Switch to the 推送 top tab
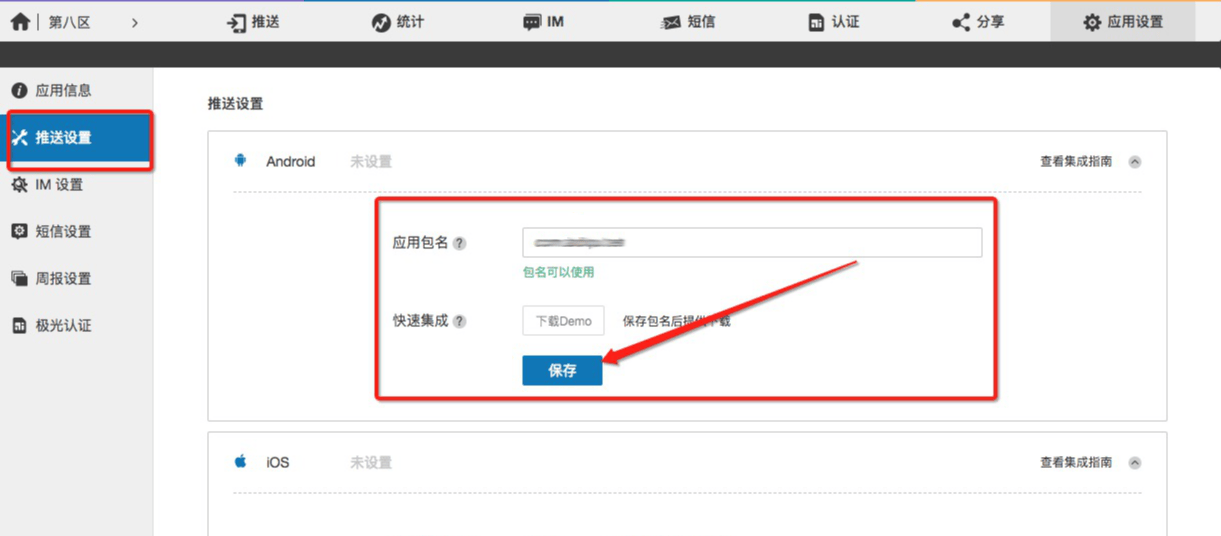 click(x=253, y=22)
